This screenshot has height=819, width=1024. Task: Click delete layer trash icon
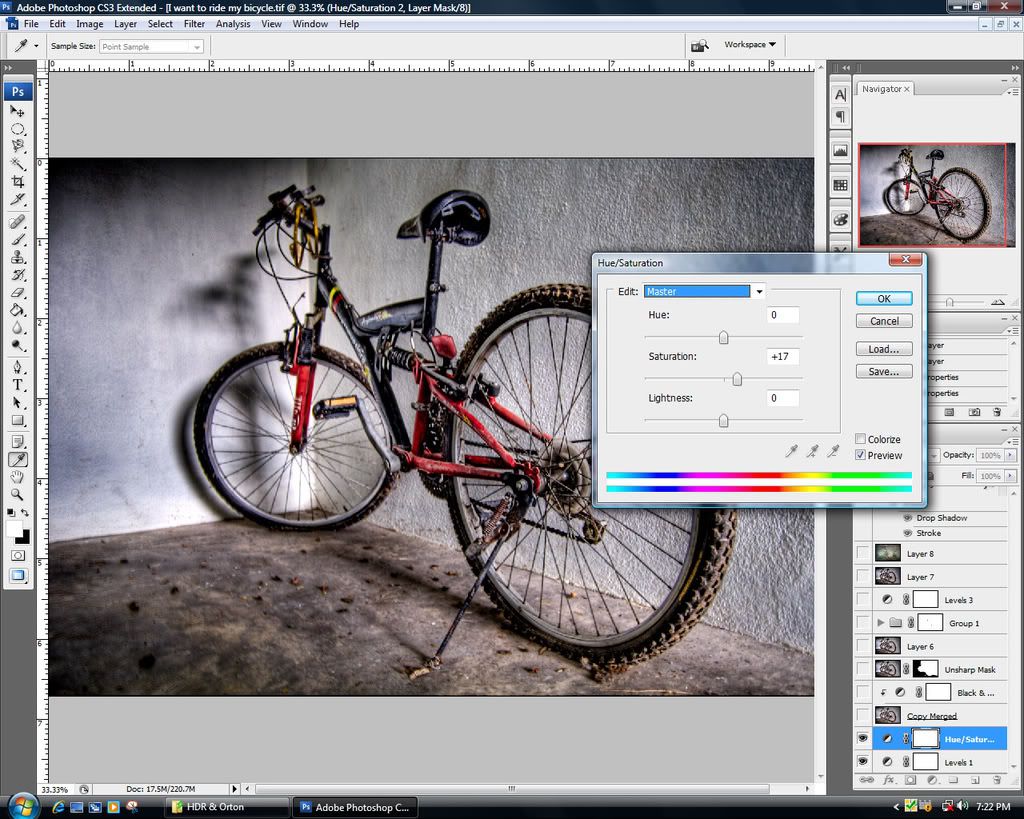pos(997,780)
